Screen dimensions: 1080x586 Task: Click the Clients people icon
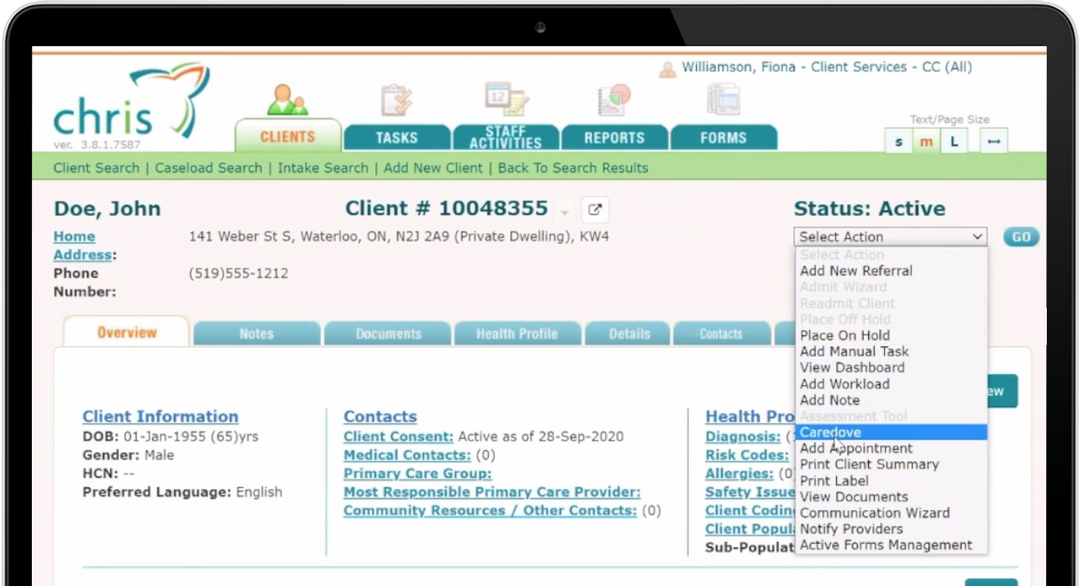click(x=287, y=97)
